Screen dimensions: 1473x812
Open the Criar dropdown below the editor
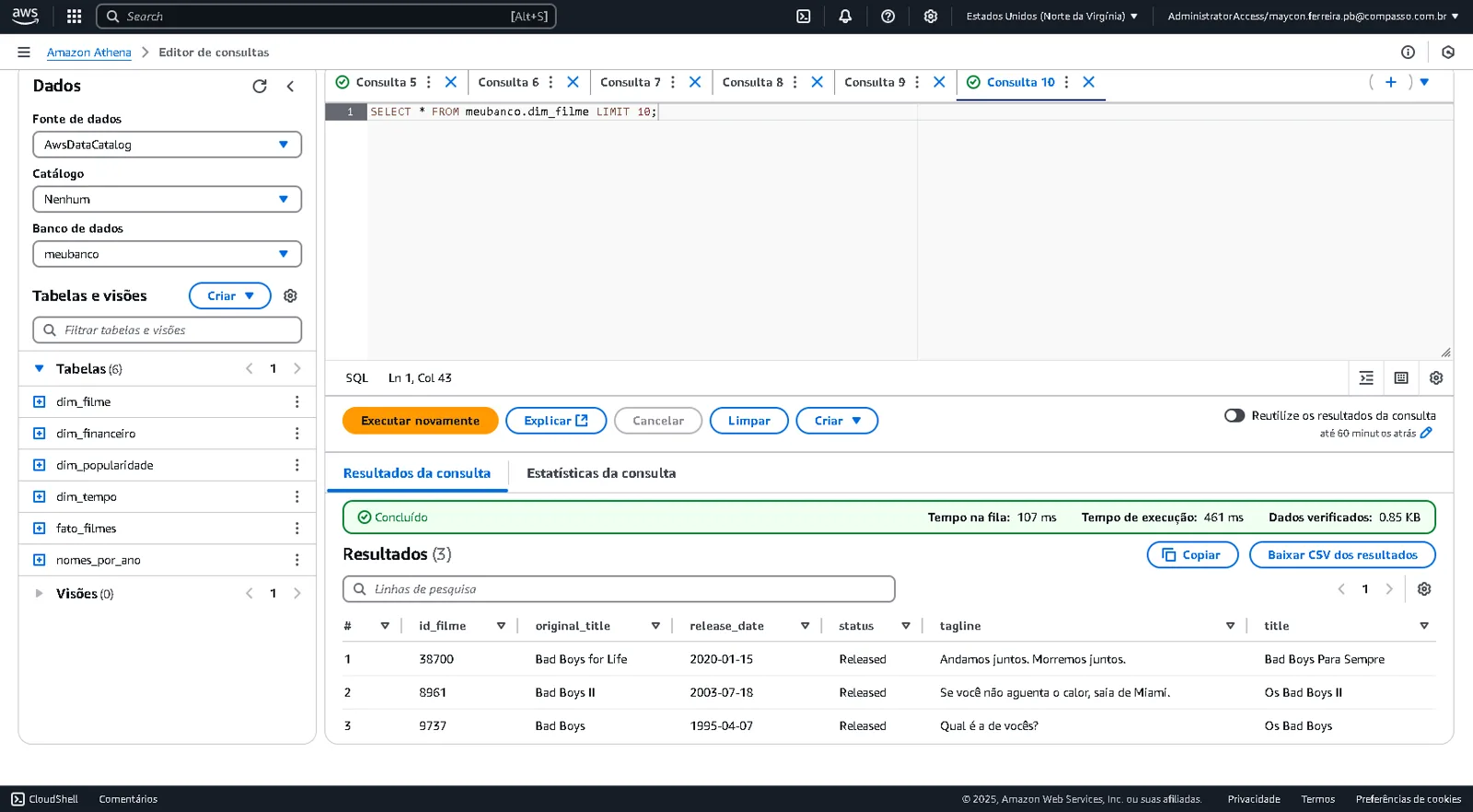[837, 421]
